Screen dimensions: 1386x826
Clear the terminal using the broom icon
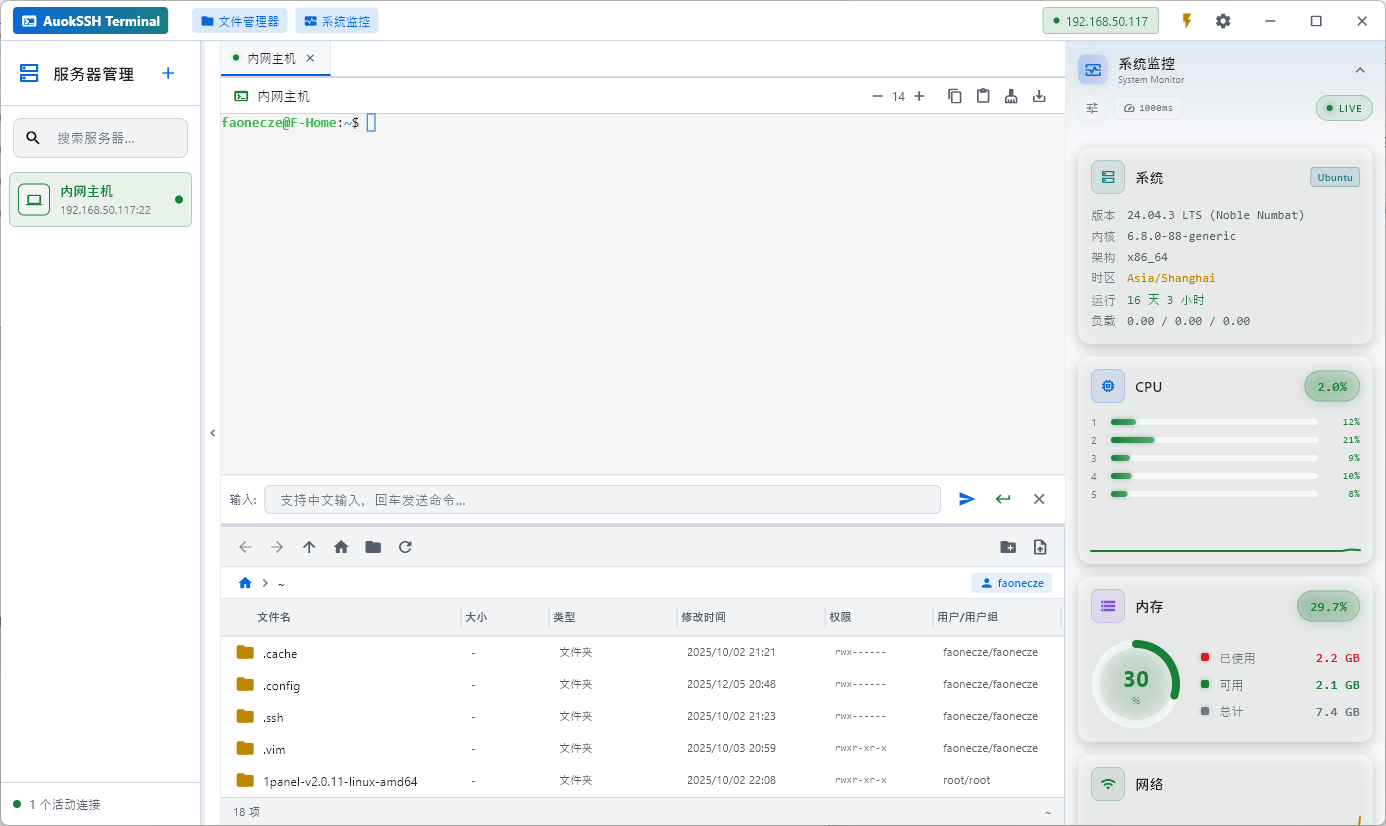1011,96
